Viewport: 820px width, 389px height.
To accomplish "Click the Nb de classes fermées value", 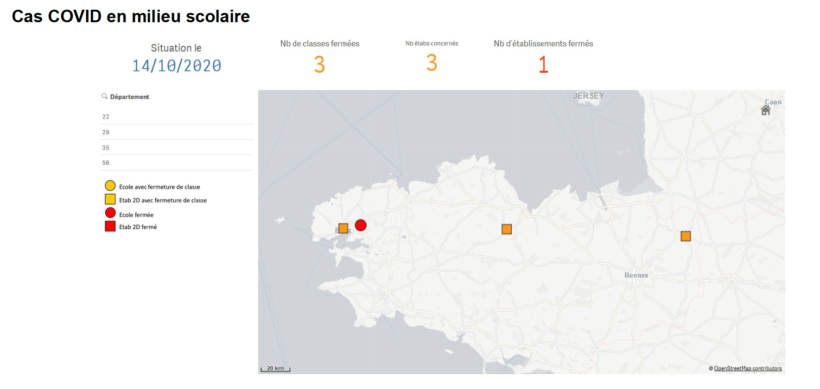I will (x=320, y=65).
